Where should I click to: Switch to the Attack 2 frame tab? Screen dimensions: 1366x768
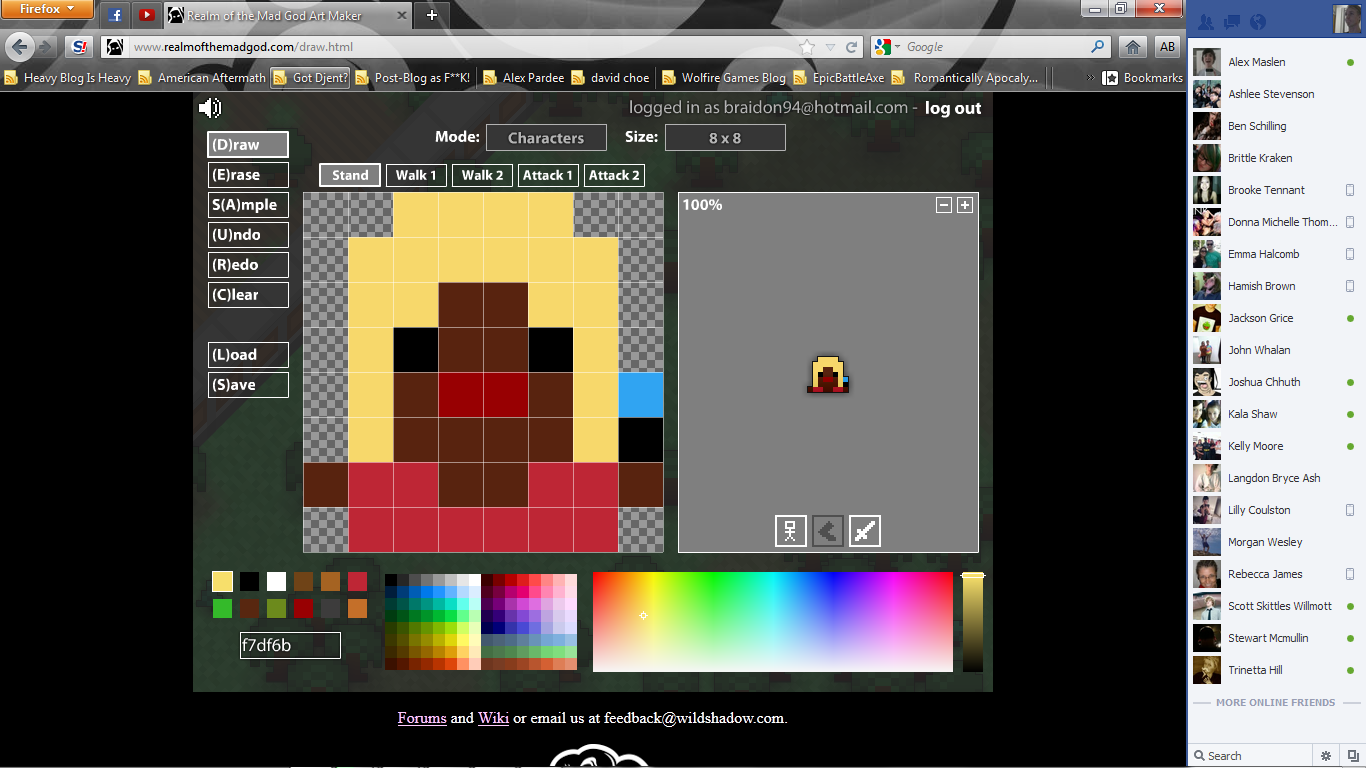614,175
